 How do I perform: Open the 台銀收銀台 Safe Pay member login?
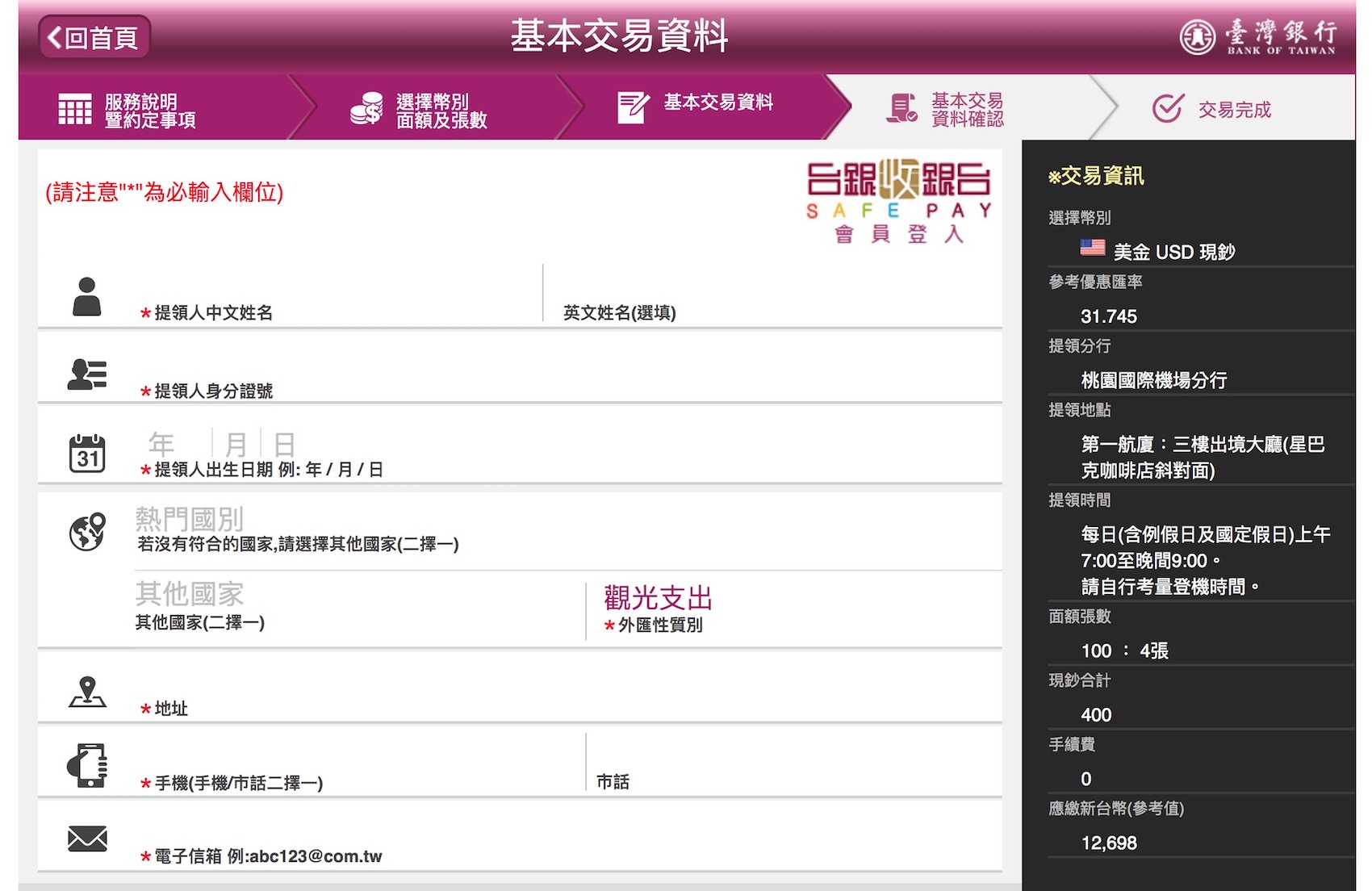pos(898,200)
